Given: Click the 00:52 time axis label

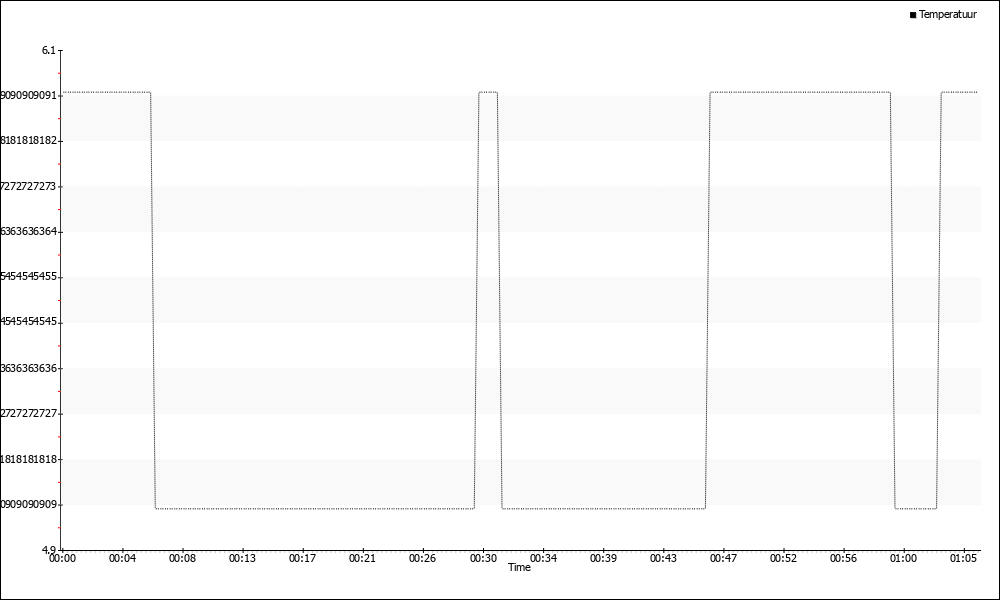Looking at the screenshot, I should [x=783, y=559].
